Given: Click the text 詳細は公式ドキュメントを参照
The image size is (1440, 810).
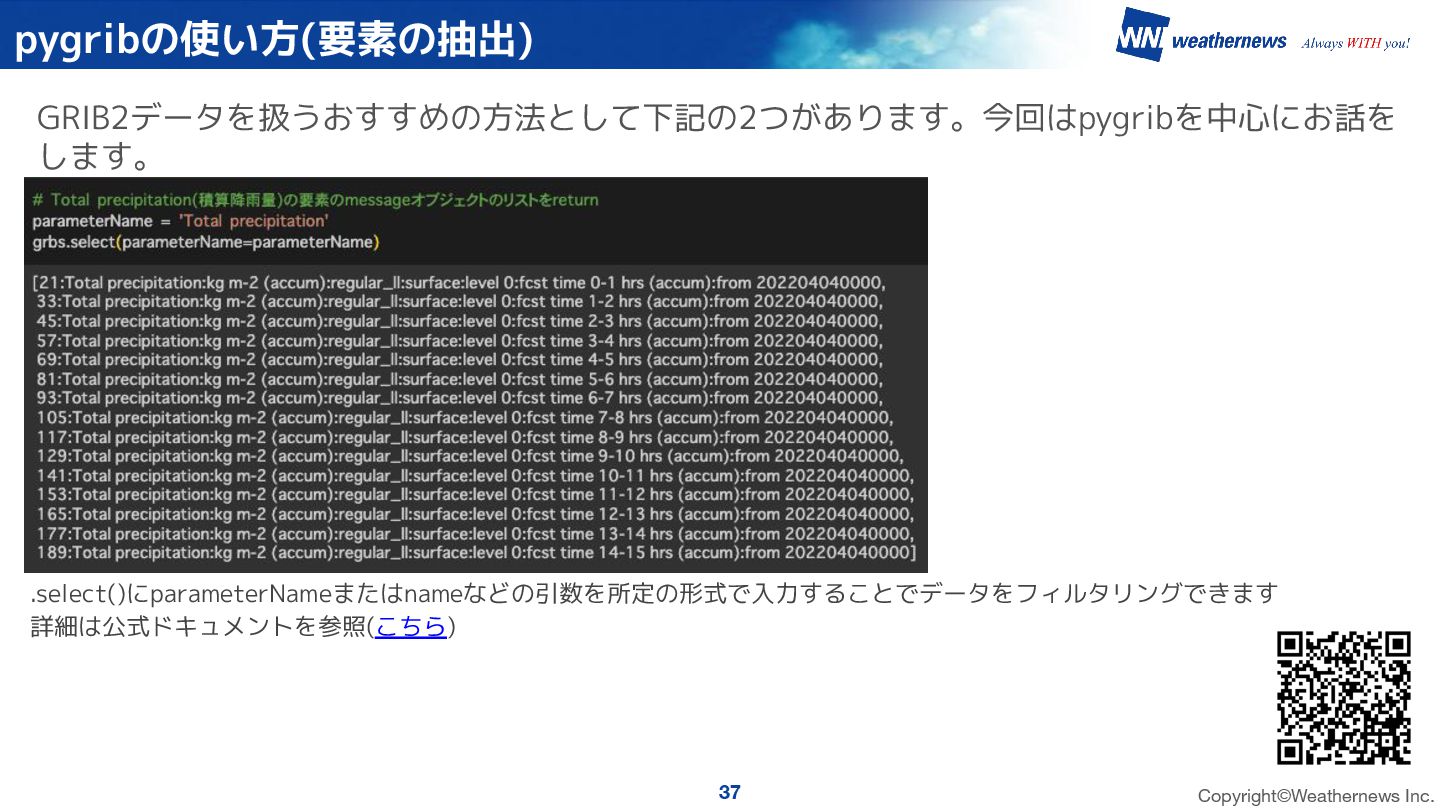Looking at the screenshot, I should click(200, 628).
